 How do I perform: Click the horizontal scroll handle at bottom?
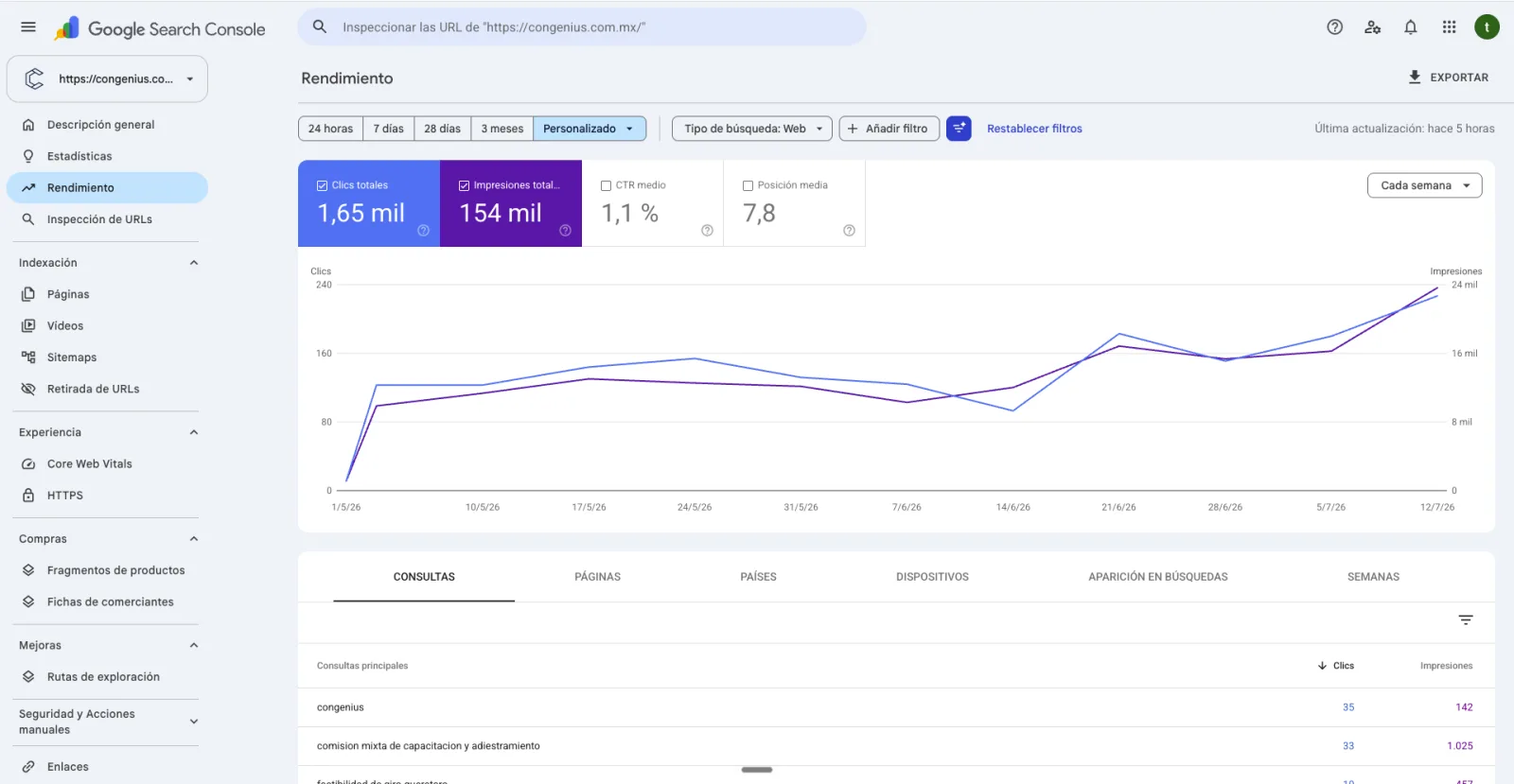757,770
